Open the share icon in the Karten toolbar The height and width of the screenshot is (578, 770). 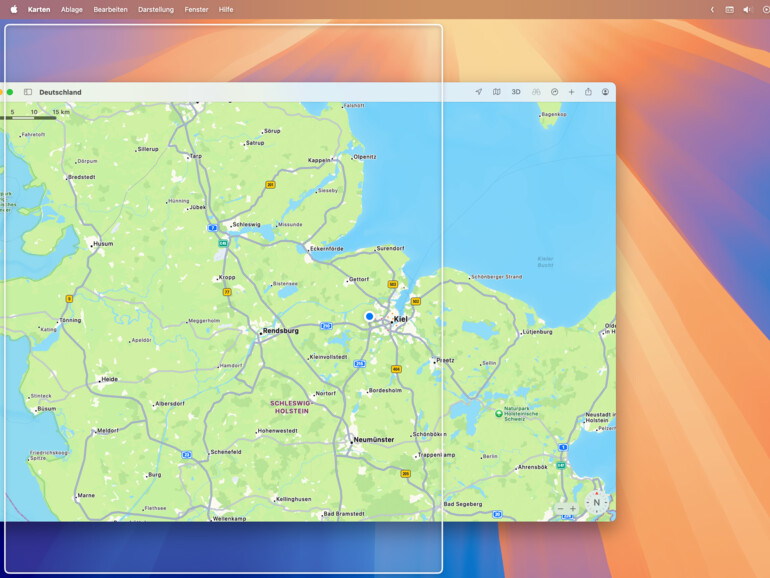588,92
